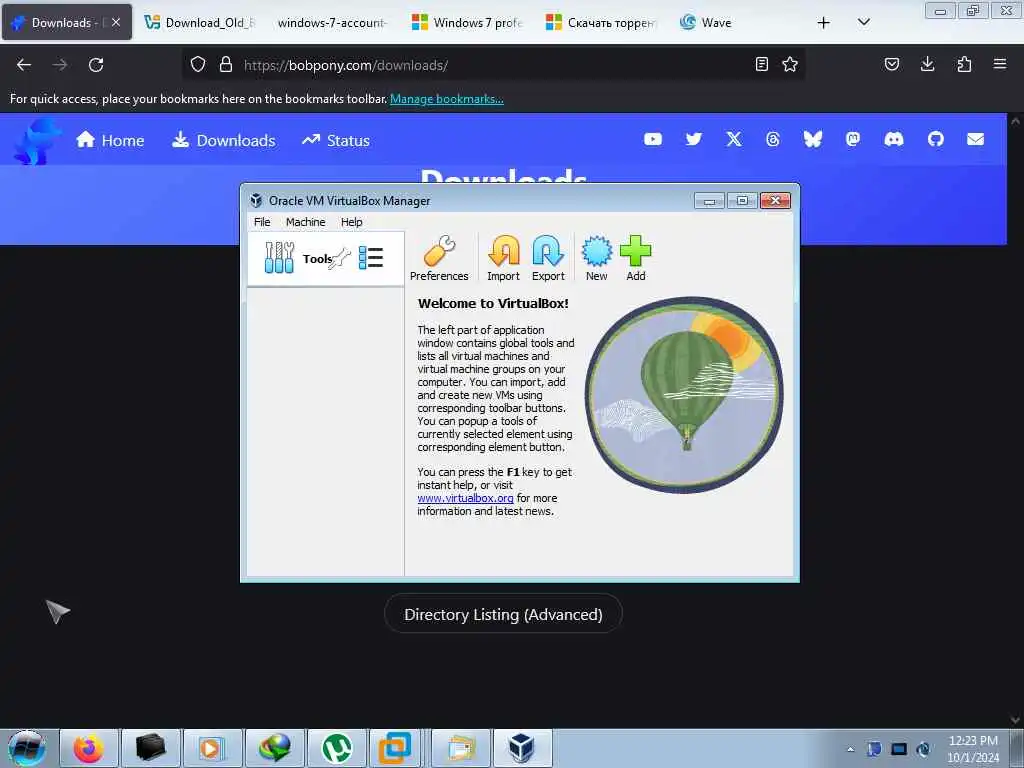Click the Firefox back arrow
The image size is (1024, 768).
24,65
